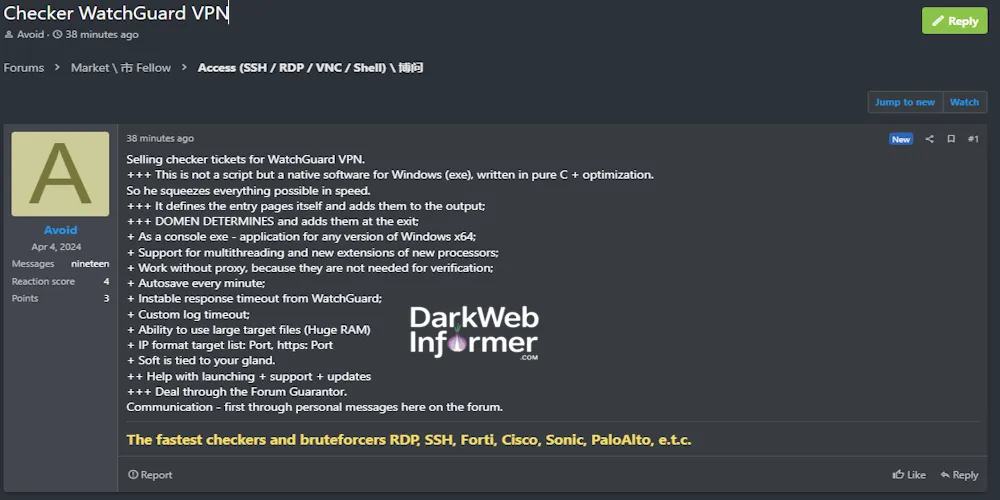Click the reply arrow icon in post footer
This screenshot has height=500, width=1000.
[x=944, y=475]
